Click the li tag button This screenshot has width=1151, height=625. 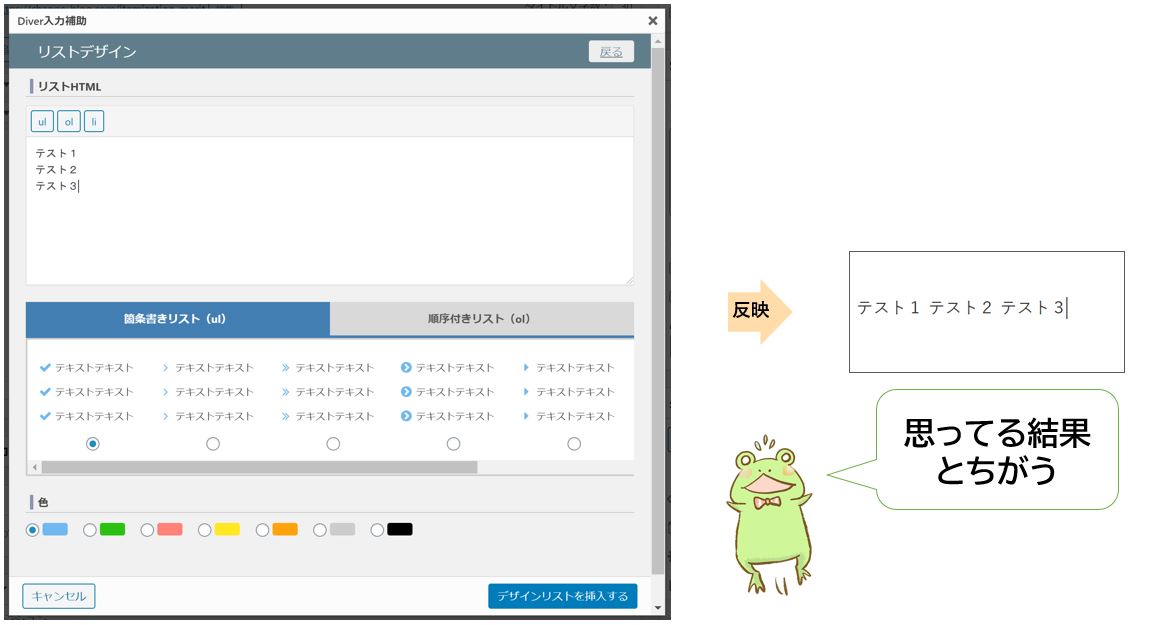pos(94,122)
